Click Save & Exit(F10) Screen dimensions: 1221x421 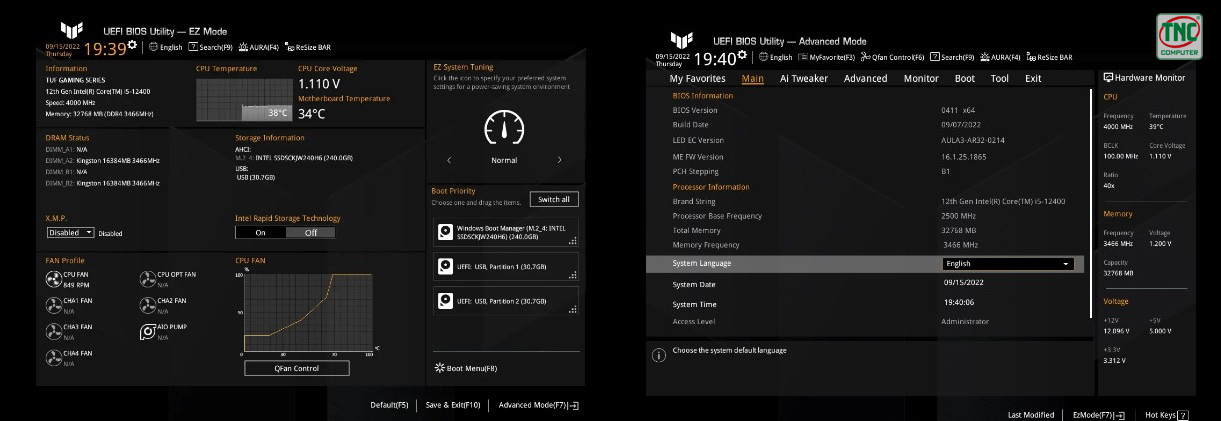click(453, 405)
